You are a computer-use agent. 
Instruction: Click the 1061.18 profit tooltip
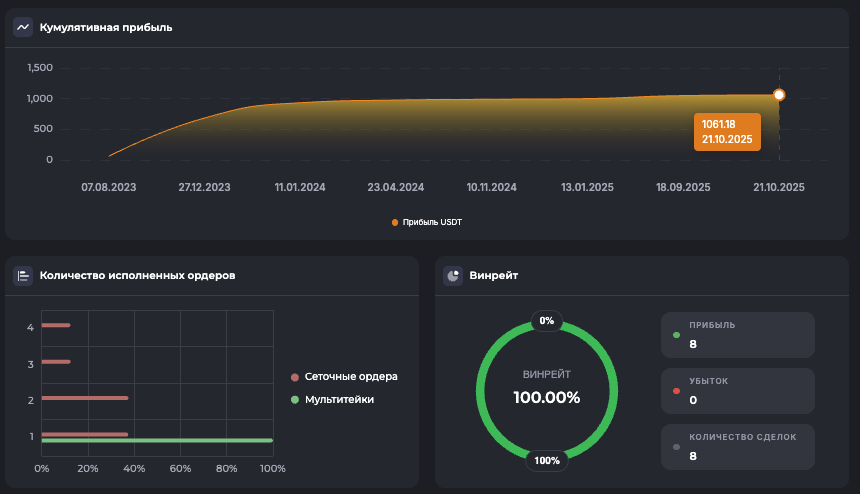(x=727, y=131)
